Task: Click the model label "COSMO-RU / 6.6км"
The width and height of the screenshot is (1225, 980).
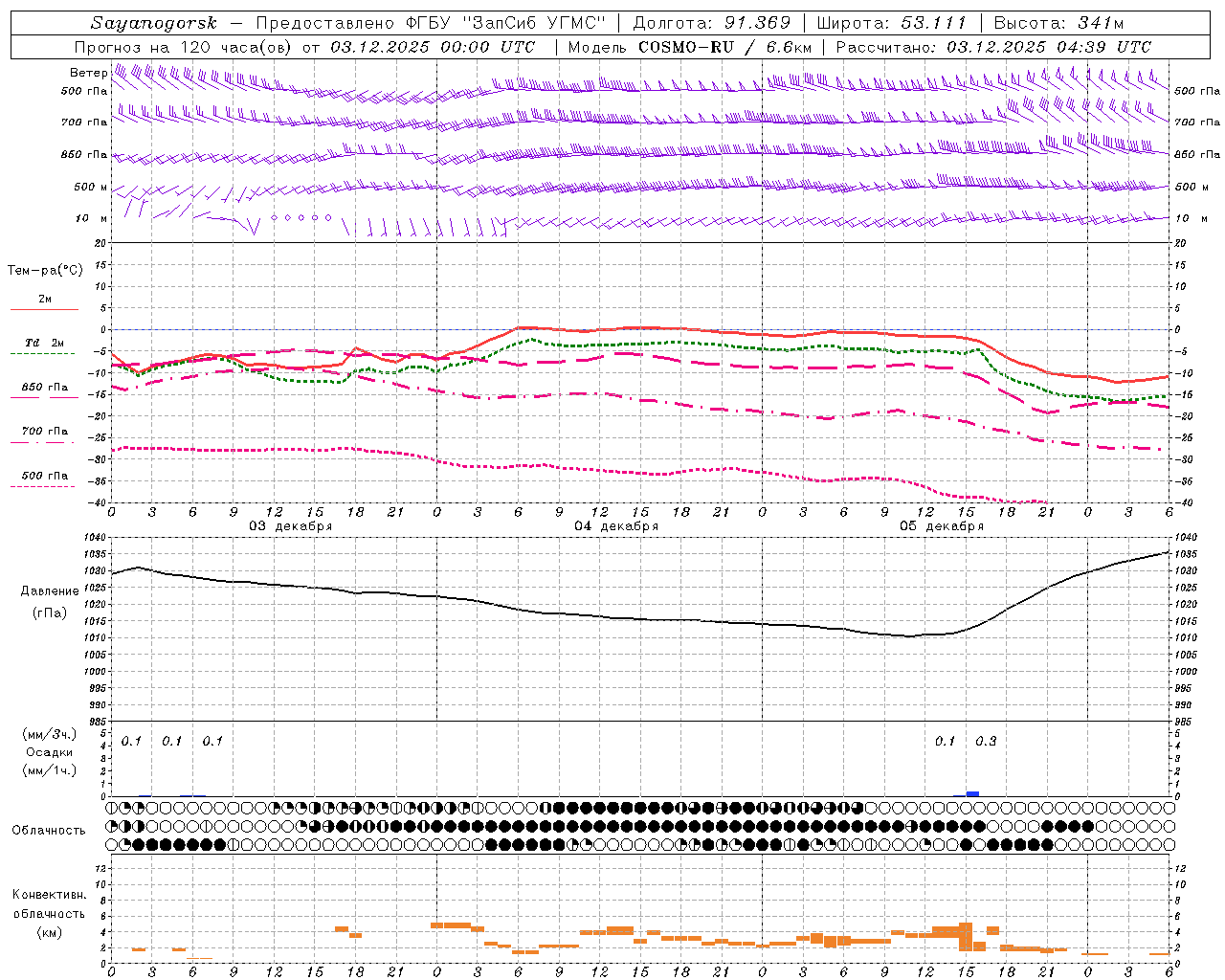Action: (725, 47)
